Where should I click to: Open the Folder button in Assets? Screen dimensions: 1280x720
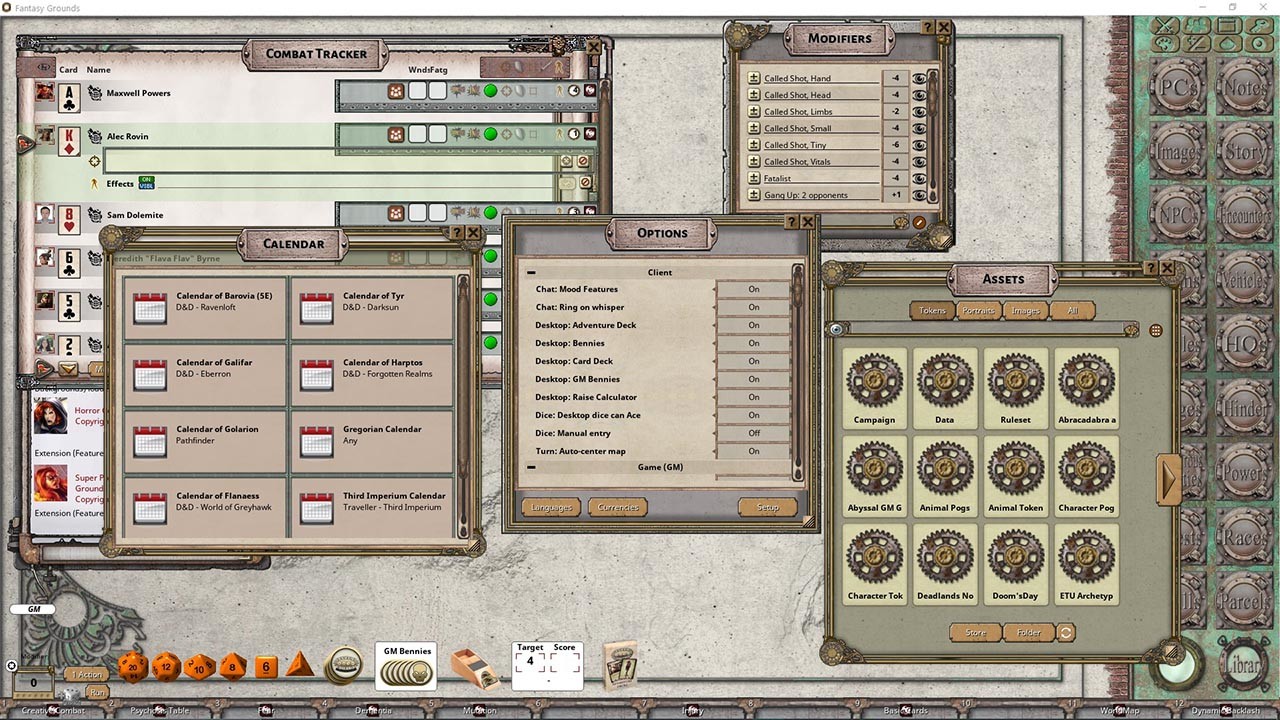1031,632
